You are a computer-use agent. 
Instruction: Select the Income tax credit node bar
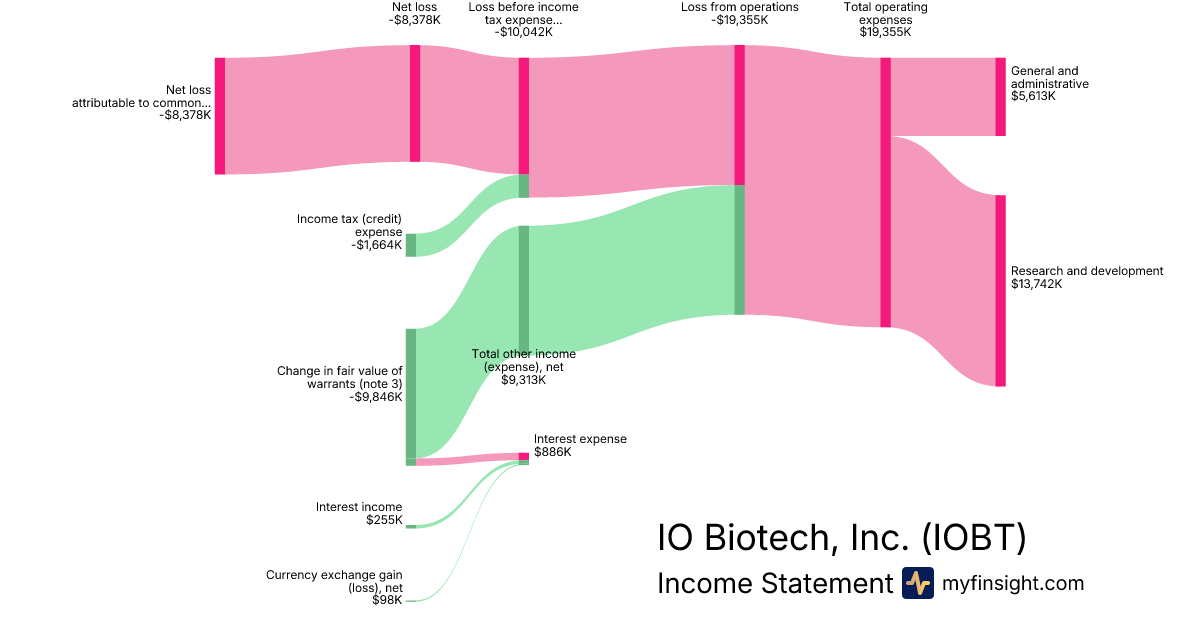pos(411,245)
